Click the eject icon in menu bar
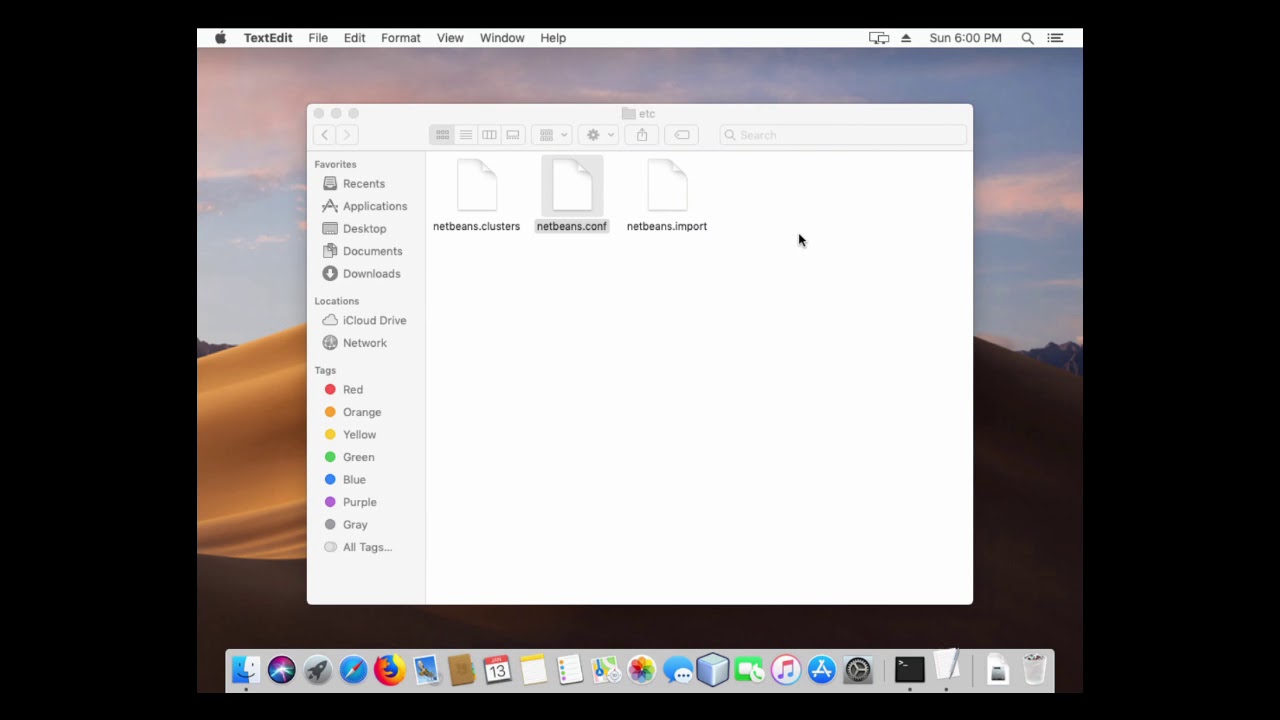This screenshot has width=1280, height=720. click(x=906, y=38)
